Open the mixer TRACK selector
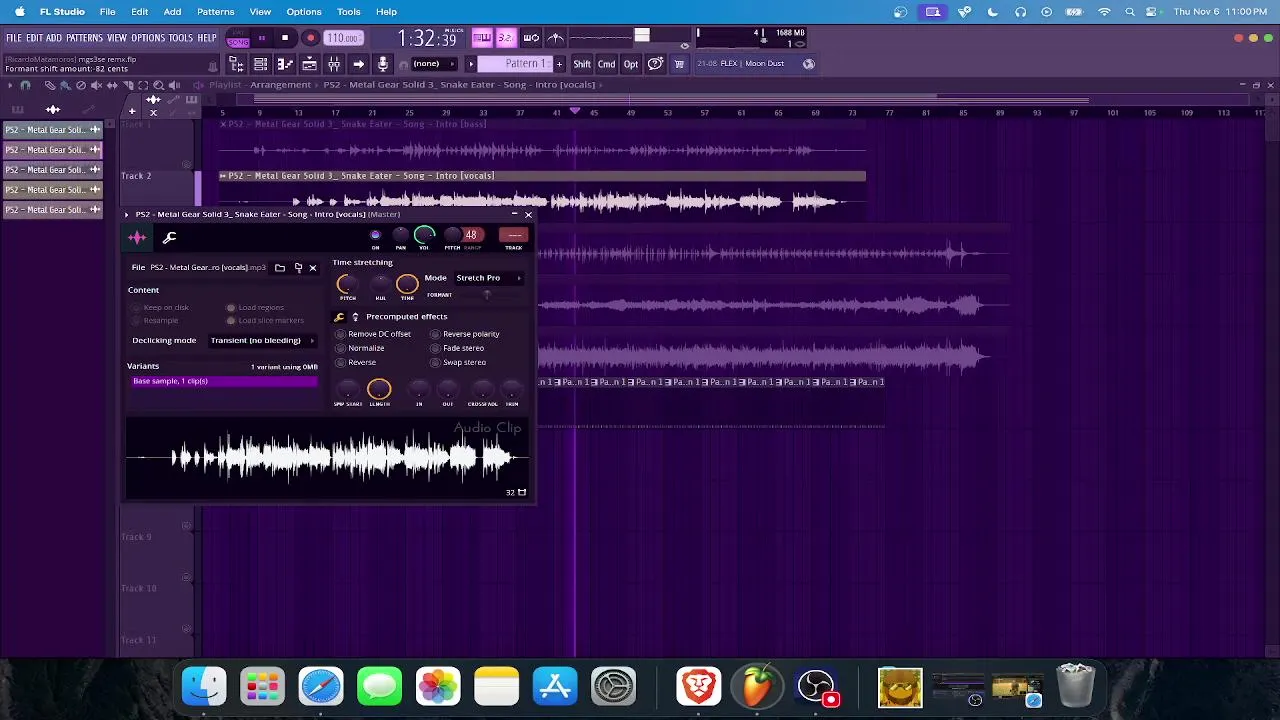Image resolution: width=1280 pixels, height=720 pixels. click(x=514, y=235)
